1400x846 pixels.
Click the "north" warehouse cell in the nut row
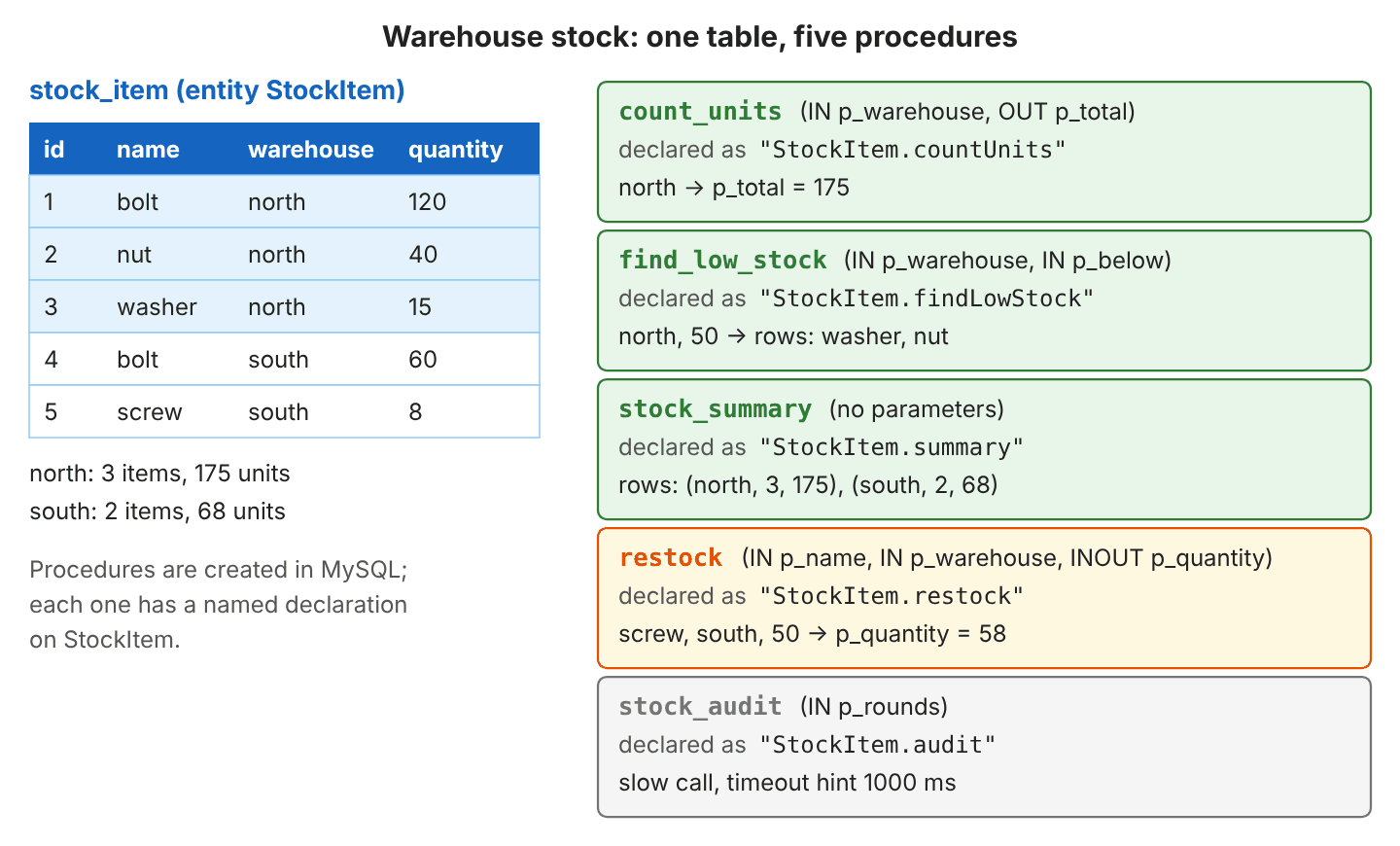coord(277,255)
